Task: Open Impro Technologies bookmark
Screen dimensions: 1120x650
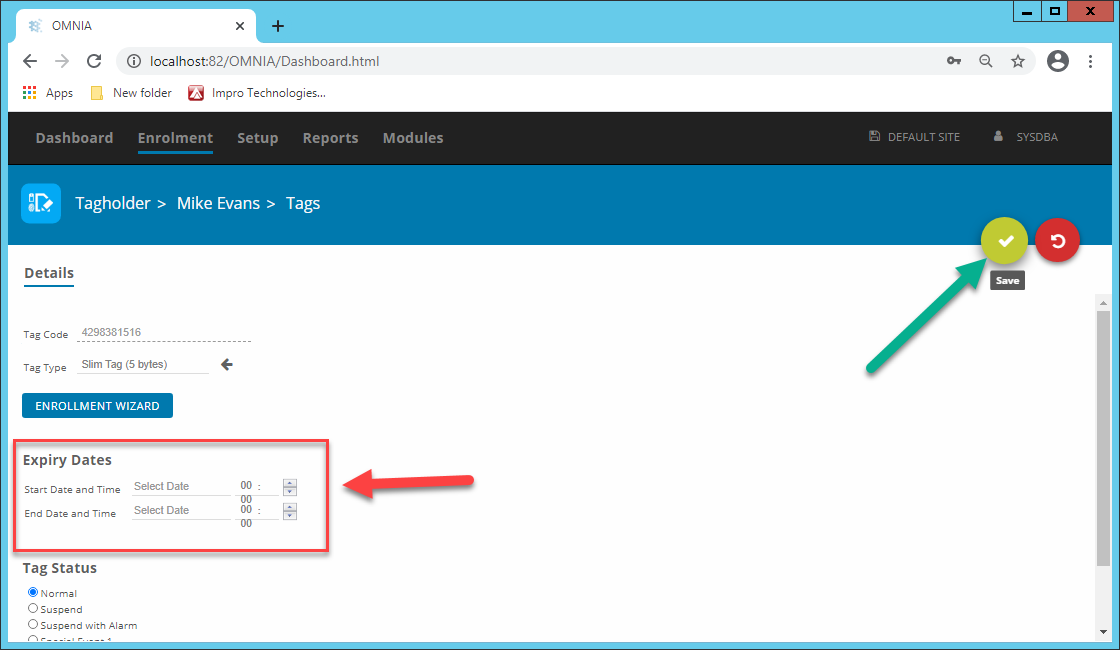Action: coord(257,93)
